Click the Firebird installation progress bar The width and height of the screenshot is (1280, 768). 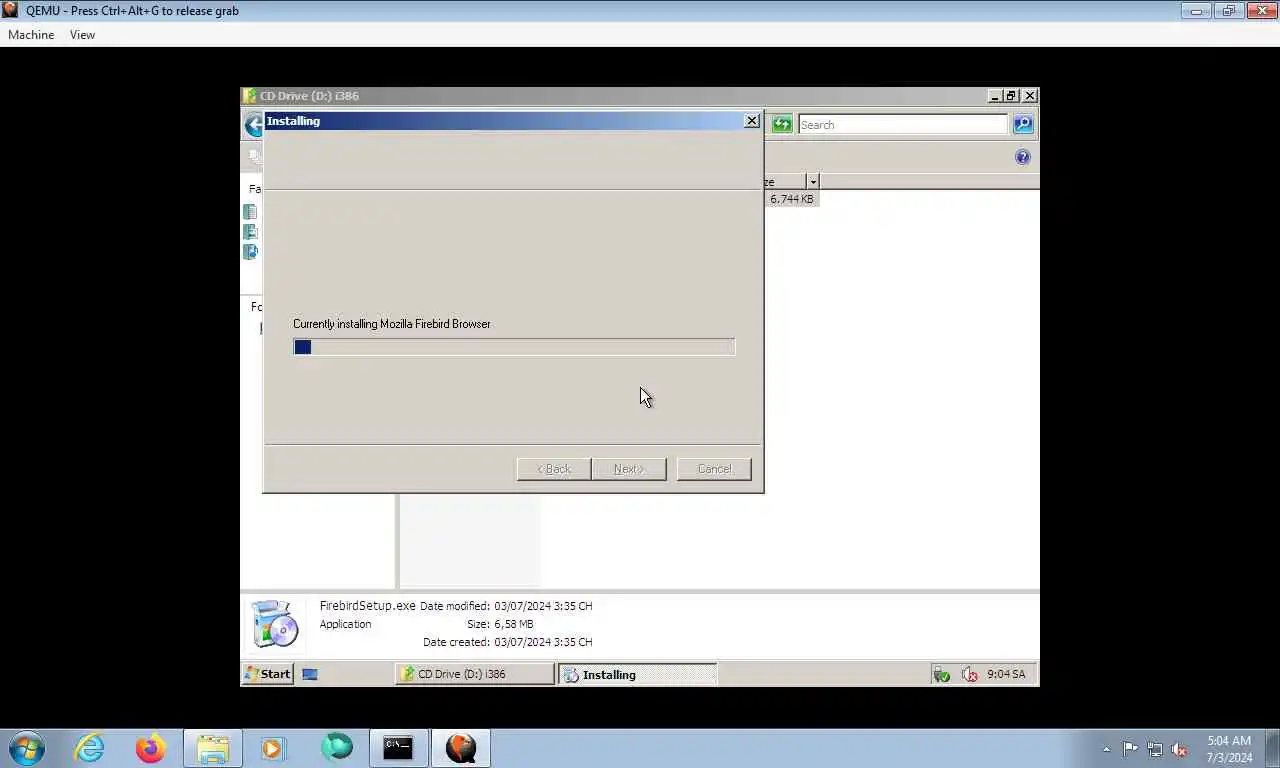pos(514,347)
